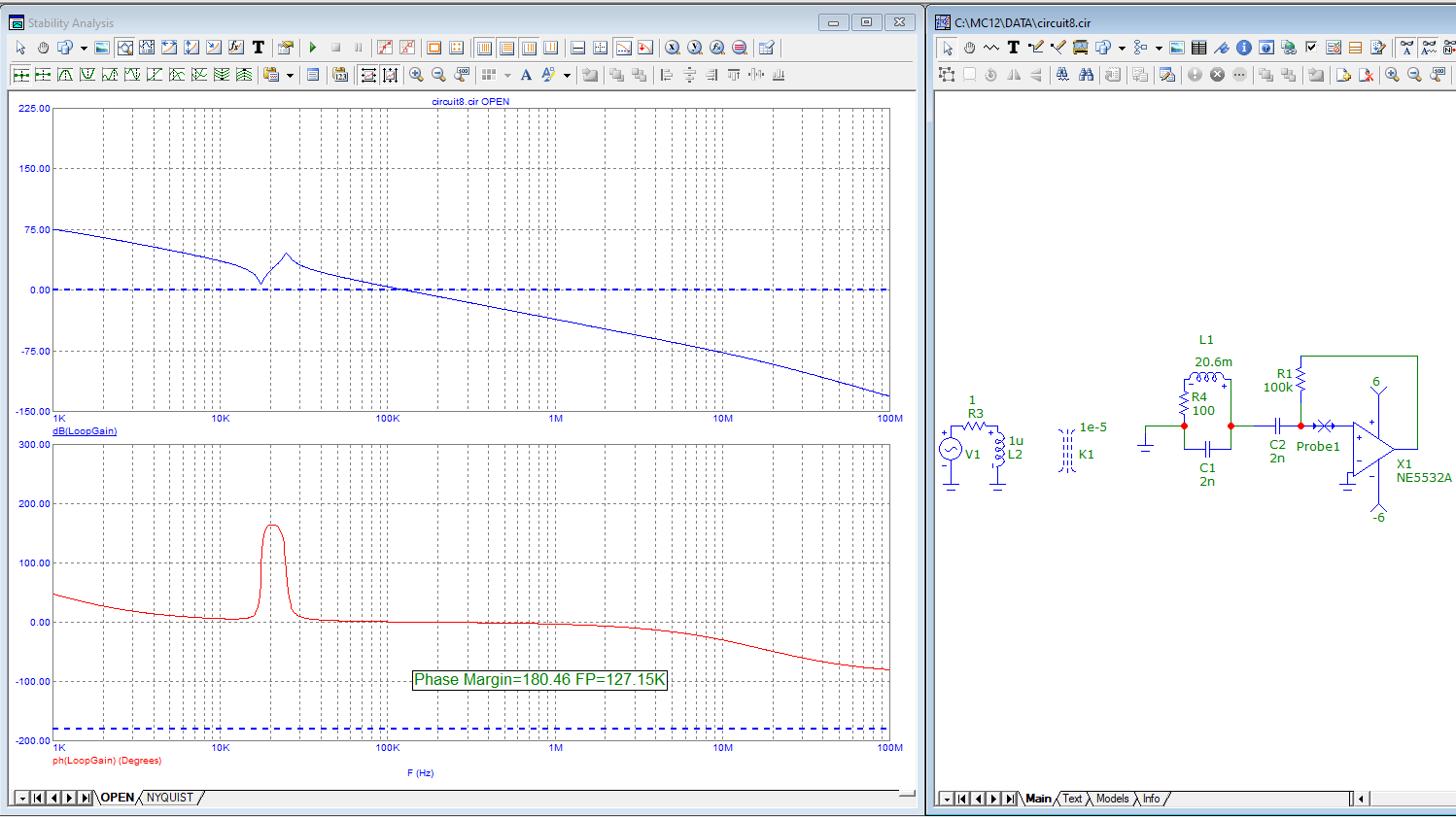The image size is (1456, 818).
Task: Expand the grid tile dropdown arrow
Action: pyautogui.click(x=506, y=75)
